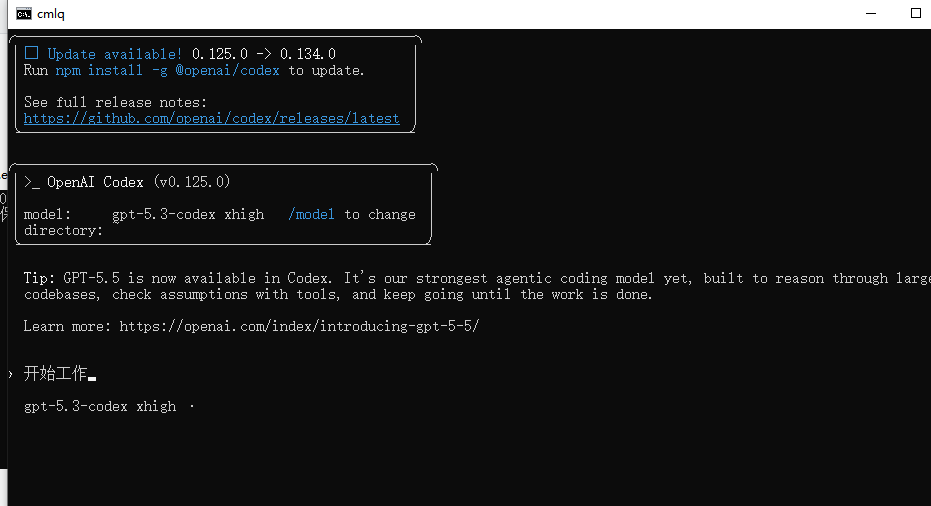
Task: Click the chevron before the 开始工作 prompt
Action: tap(11, 374)
